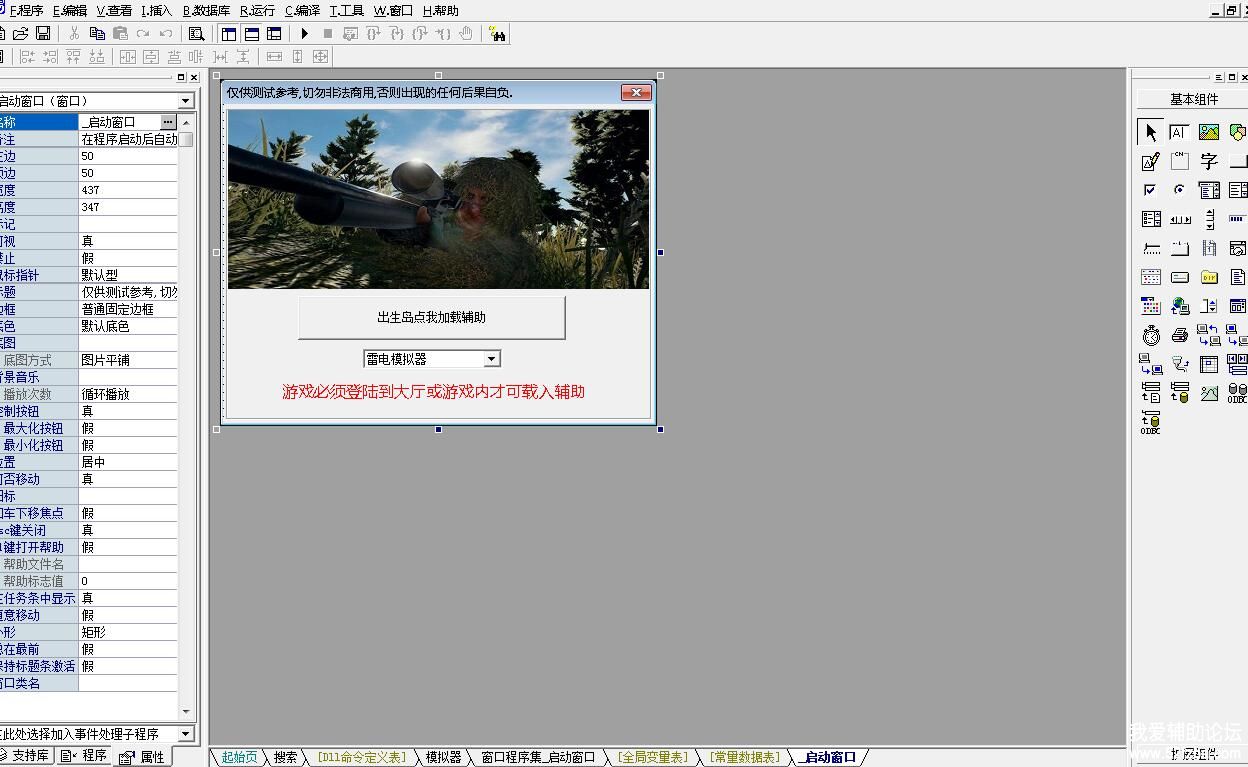Switch to the 模拟器 document tab
The image size is (1248, 767).
click(443, 758)
